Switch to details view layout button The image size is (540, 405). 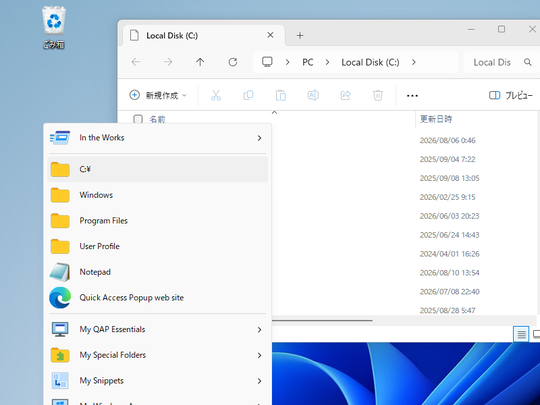(x=521, y=334)
